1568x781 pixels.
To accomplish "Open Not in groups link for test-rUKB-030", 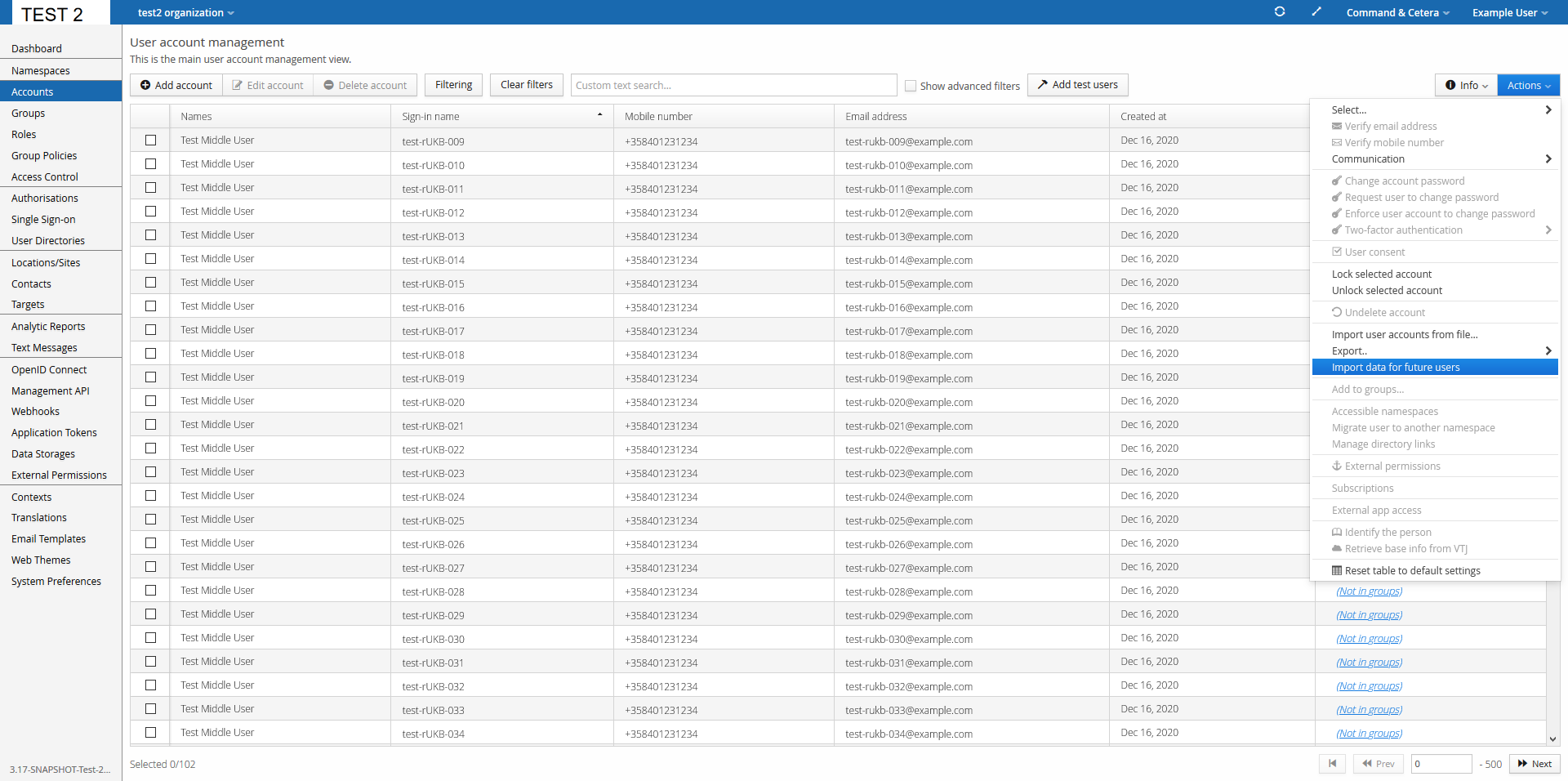I will [x=1369, y=639].
